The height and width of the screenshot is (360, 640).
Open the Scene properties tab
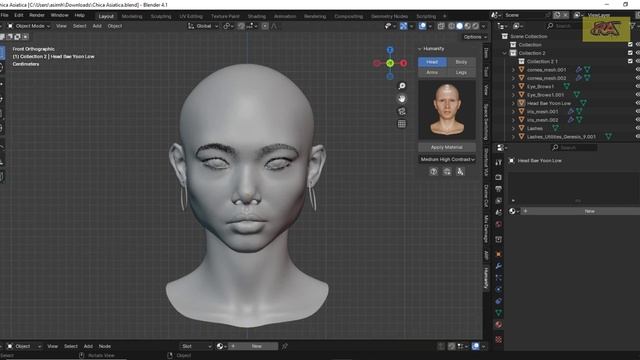498,212
